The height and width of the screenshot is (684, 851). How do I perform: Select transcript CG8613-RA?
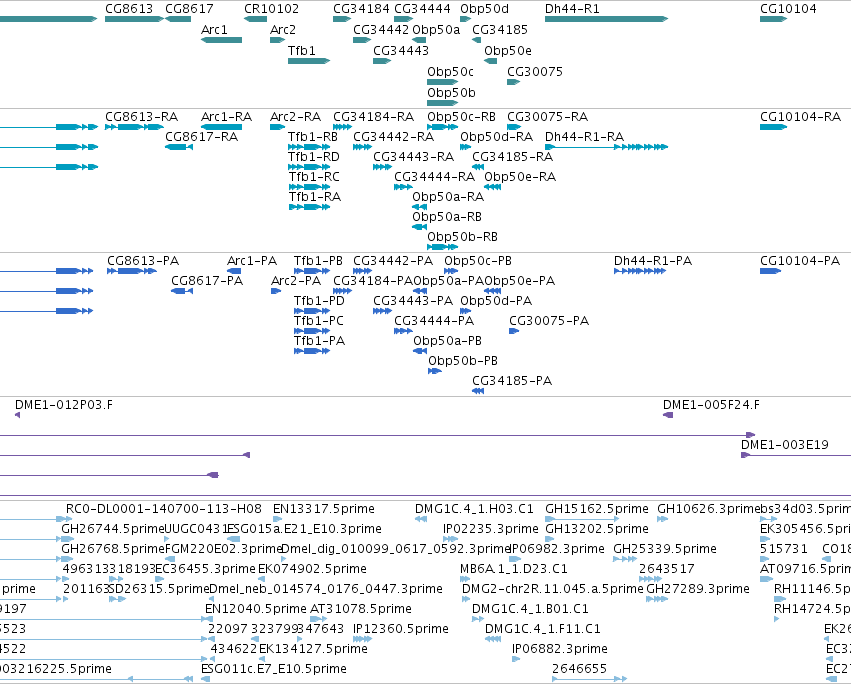pyautogui.click(x=134, y=127)
